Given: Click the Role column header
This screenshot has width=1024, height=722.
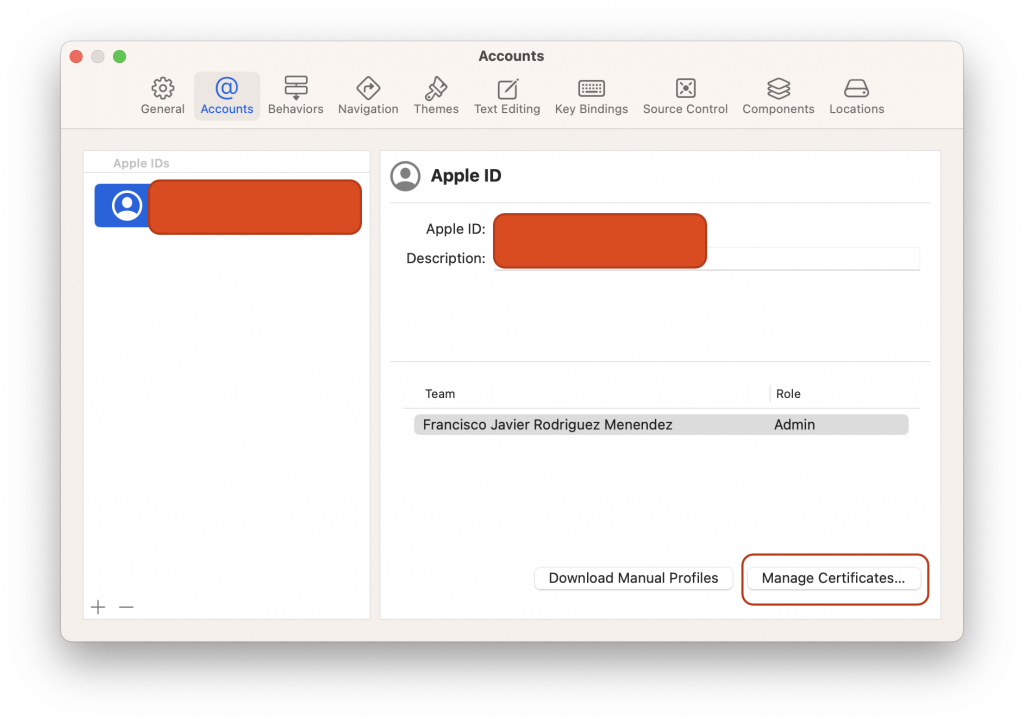Looking at the screenshot, I should (788, 394).
